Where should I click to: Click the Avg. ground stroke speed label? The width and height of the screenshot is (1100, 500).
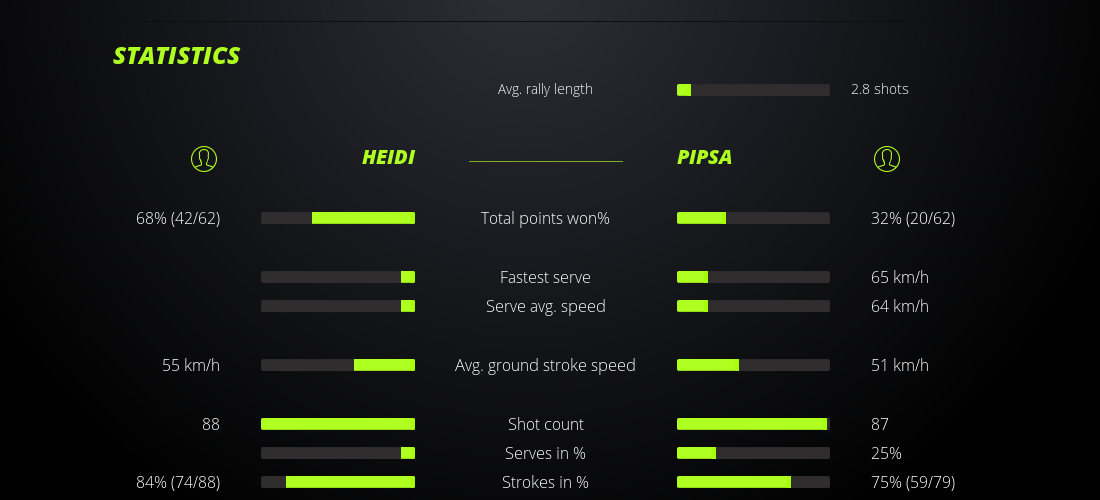[545, 365]
